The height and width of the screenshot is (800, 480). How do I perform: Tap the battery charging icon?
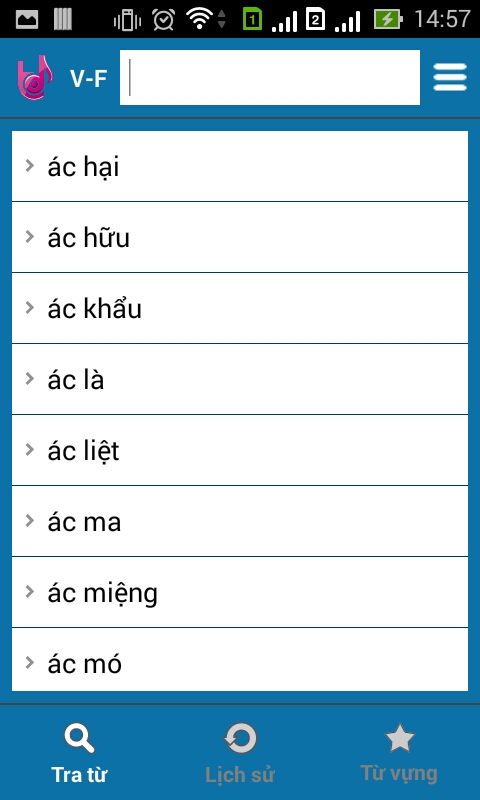pos(388,19)
